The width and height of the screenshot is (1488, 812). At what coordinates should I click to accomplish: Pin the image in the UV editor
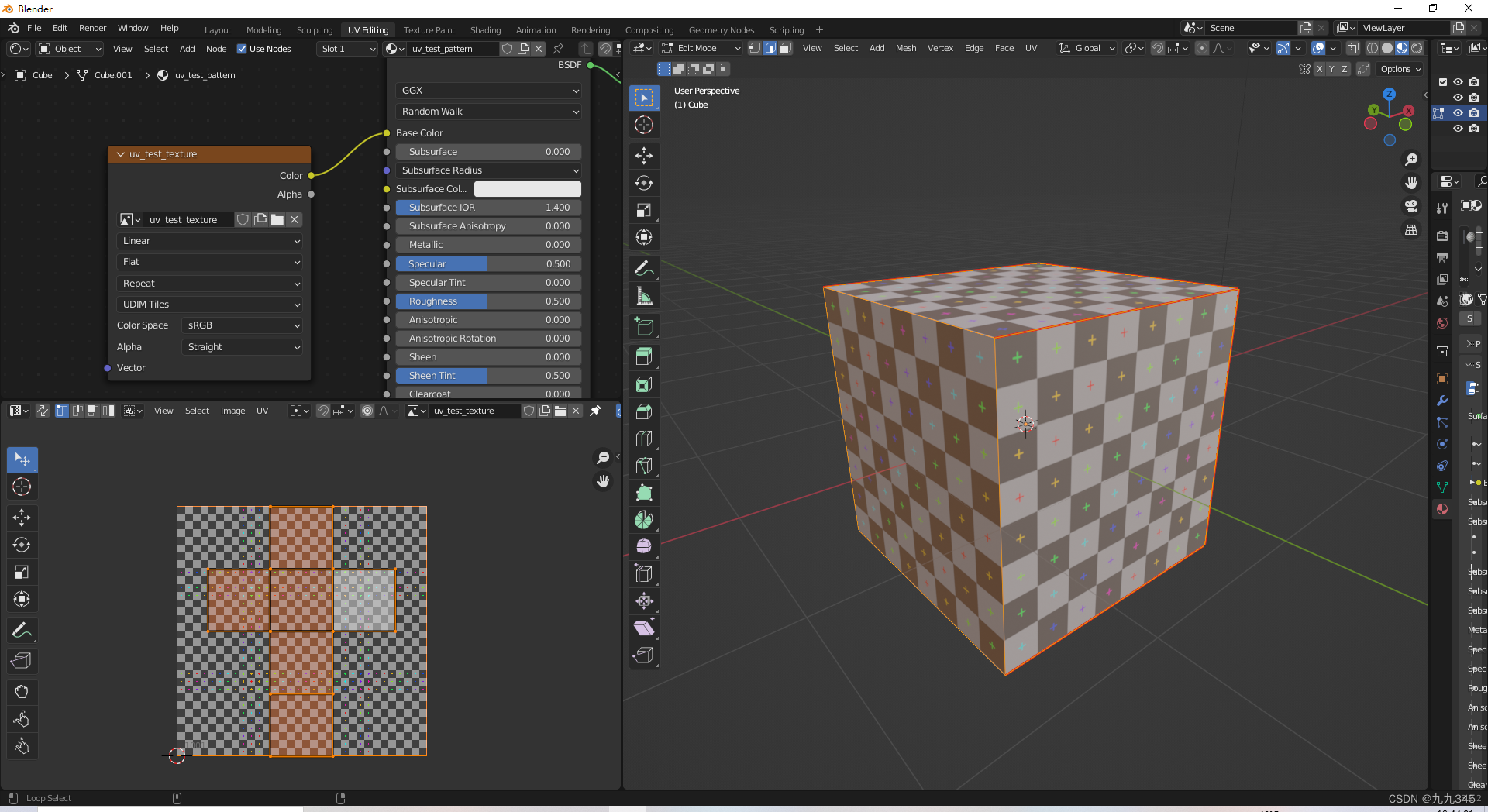(595, 411)
